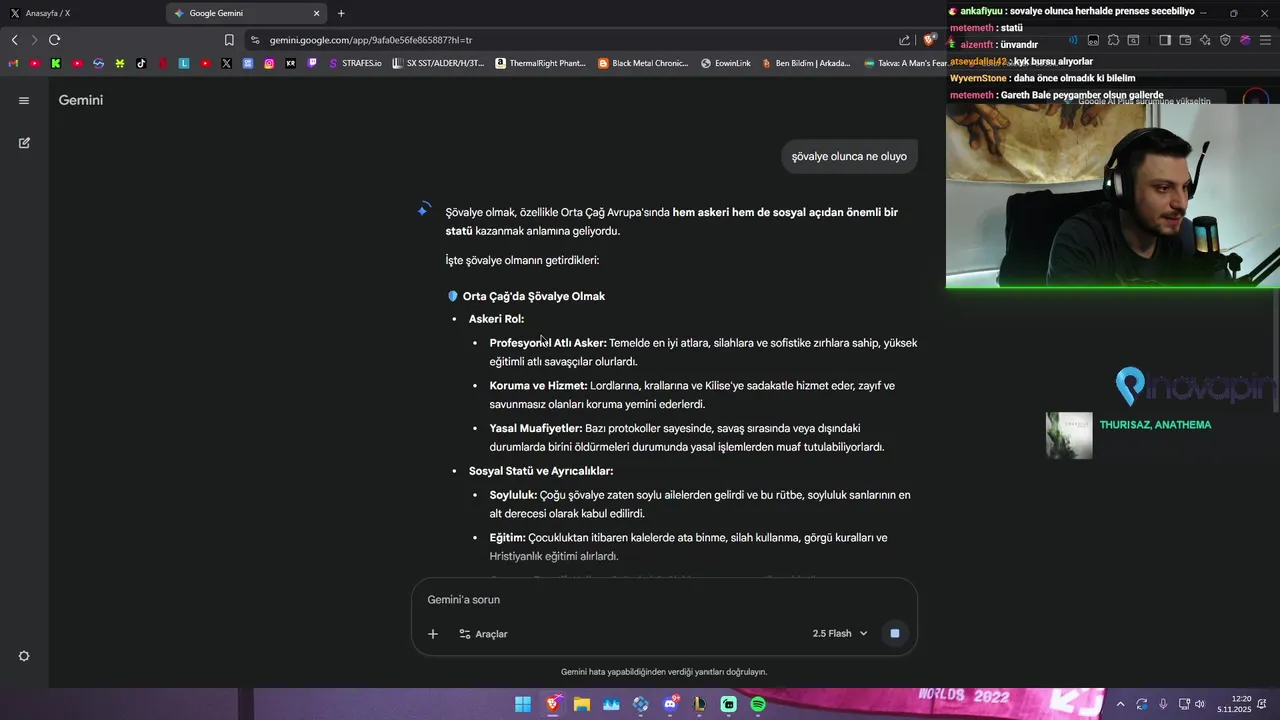Focus the "Gemini'a sorun" prompt field
The width and height of the screenshot is (1280, 720).
pyautogui.click(x=664, y=600)
